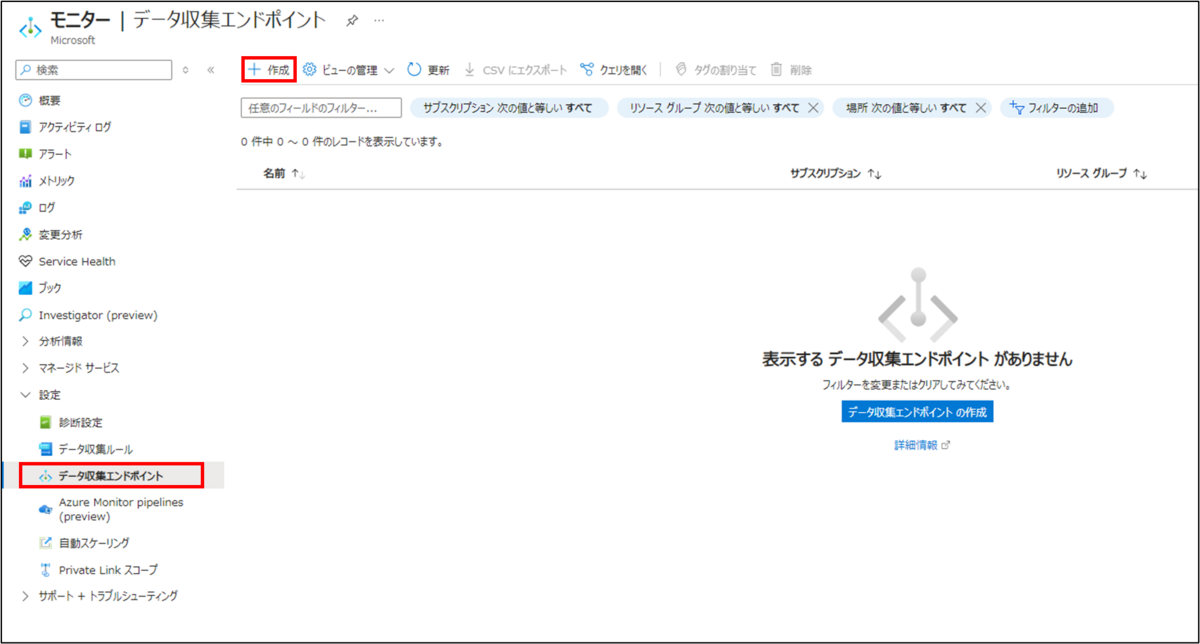1200x644 pixels.
Task: Select データ収集エンドポイント in the sidebar
Action: click(111, 476)
